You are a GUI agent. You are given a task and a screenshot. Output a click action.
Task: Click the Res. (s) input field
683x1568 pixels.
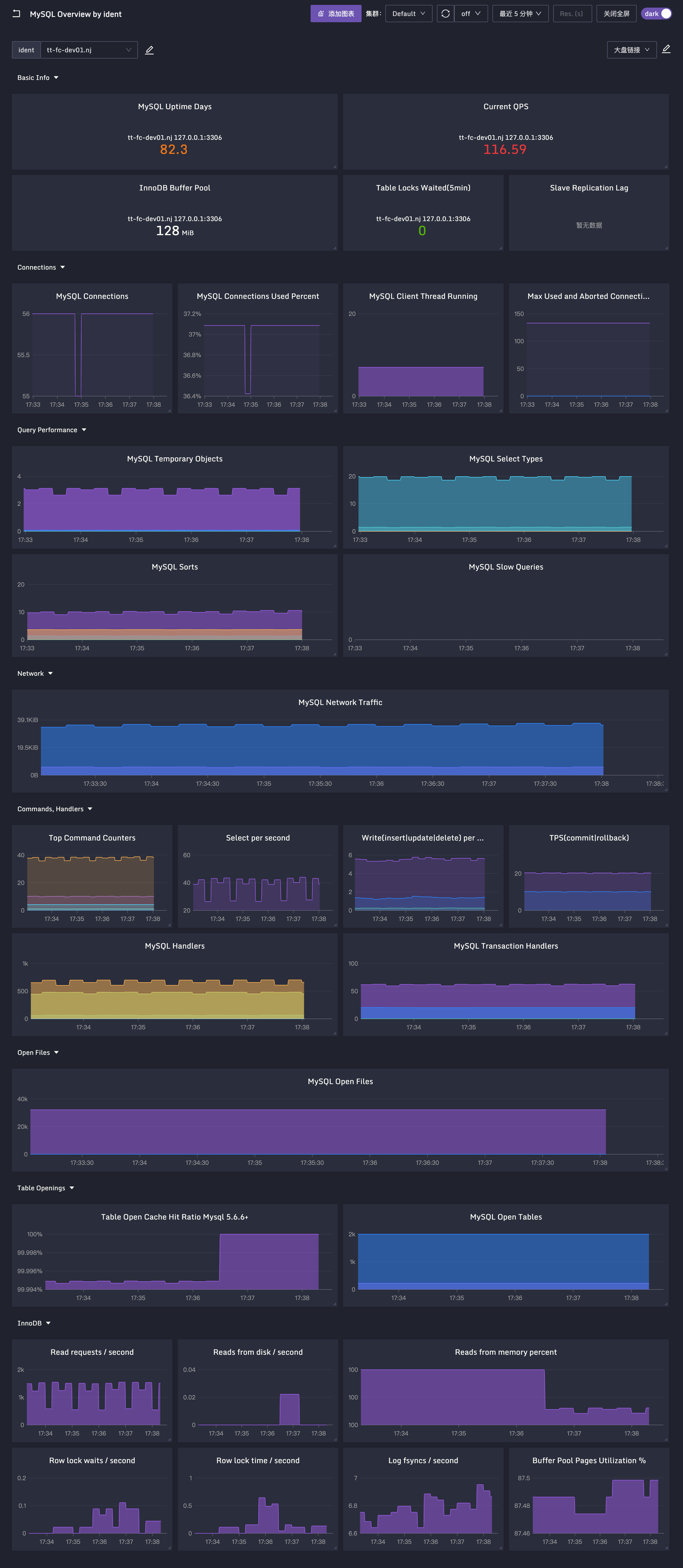coord(572,13)
